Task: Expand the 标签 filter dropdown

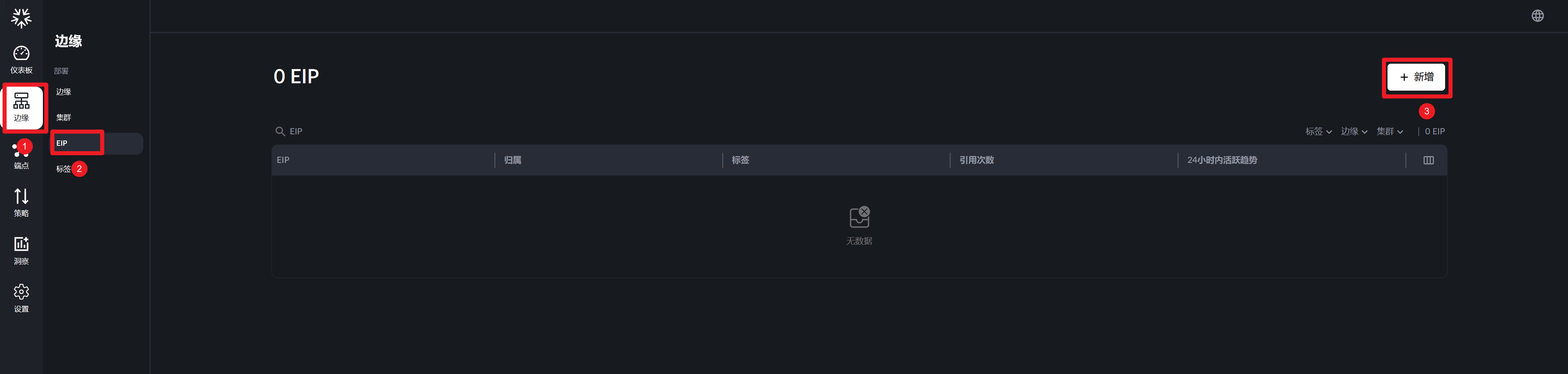Action: tap(1319, 131)
